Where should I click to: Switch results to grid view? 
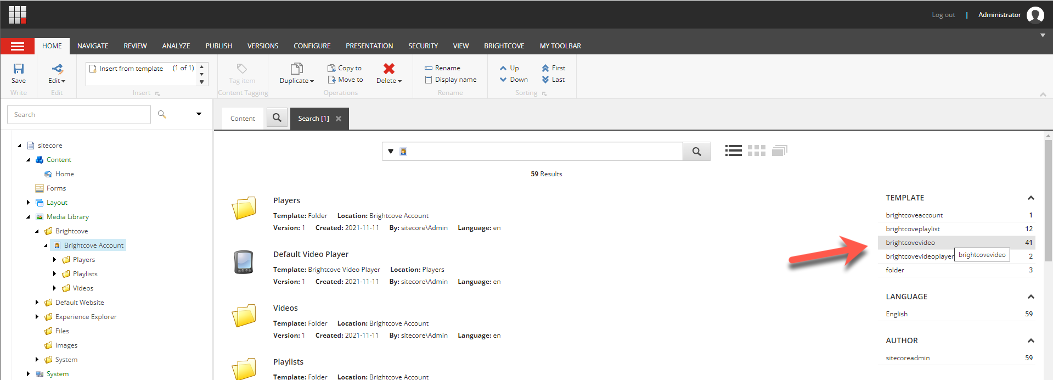(x=757, y=151)
